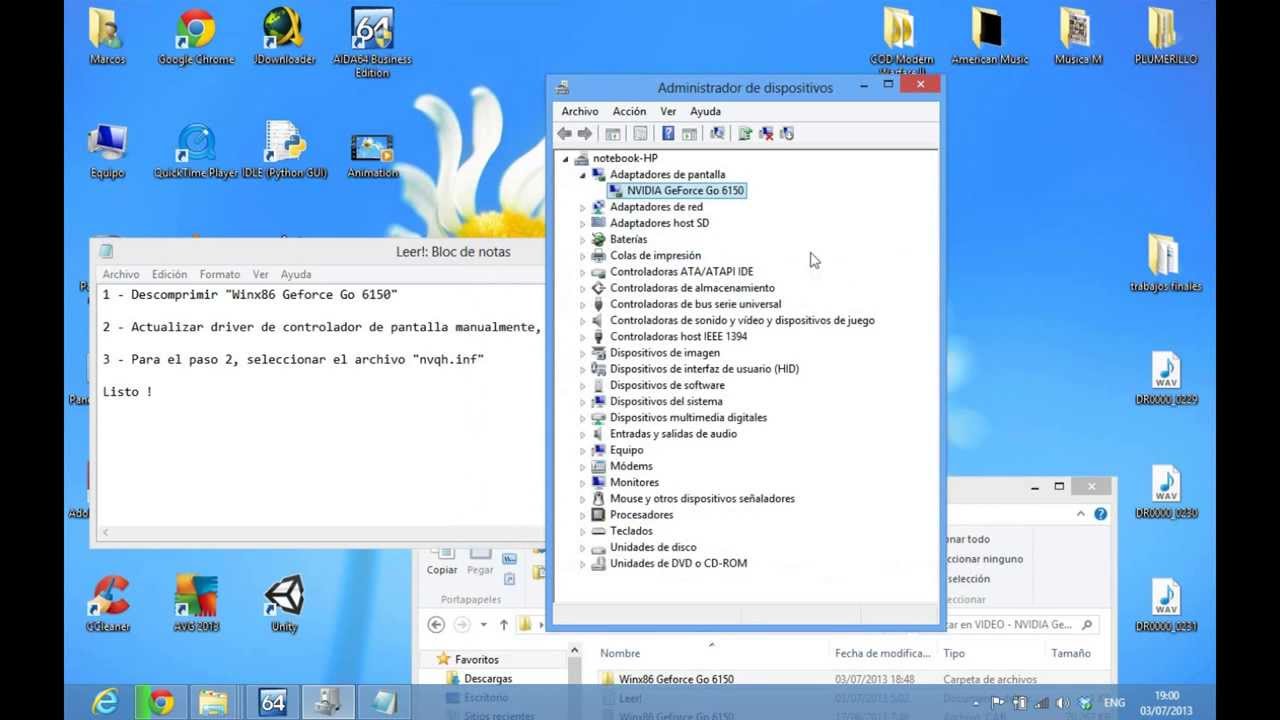Select Unidades de disco in device tree
The image size is (1280, 720).
pyautogui.click(x=653, y=547)
